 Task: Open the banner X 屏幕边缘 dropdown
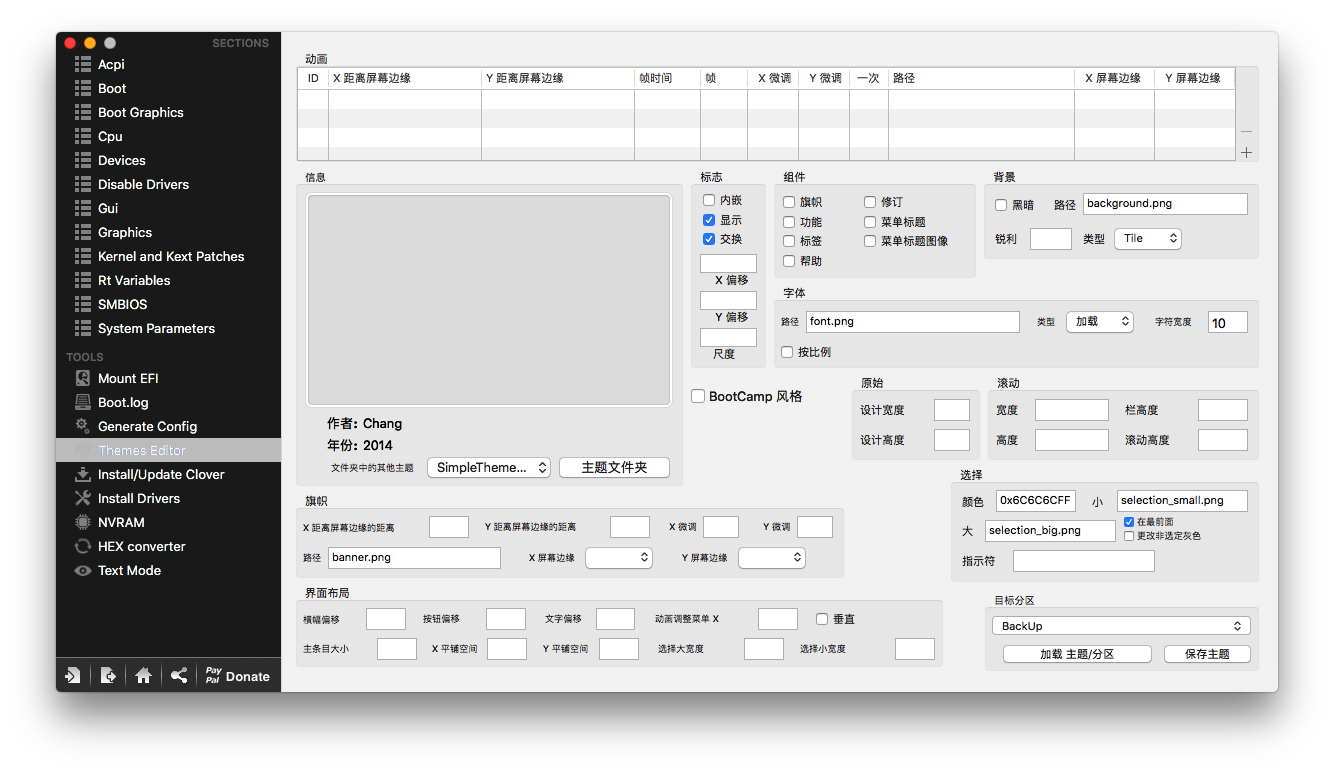(x=619, y=557)
